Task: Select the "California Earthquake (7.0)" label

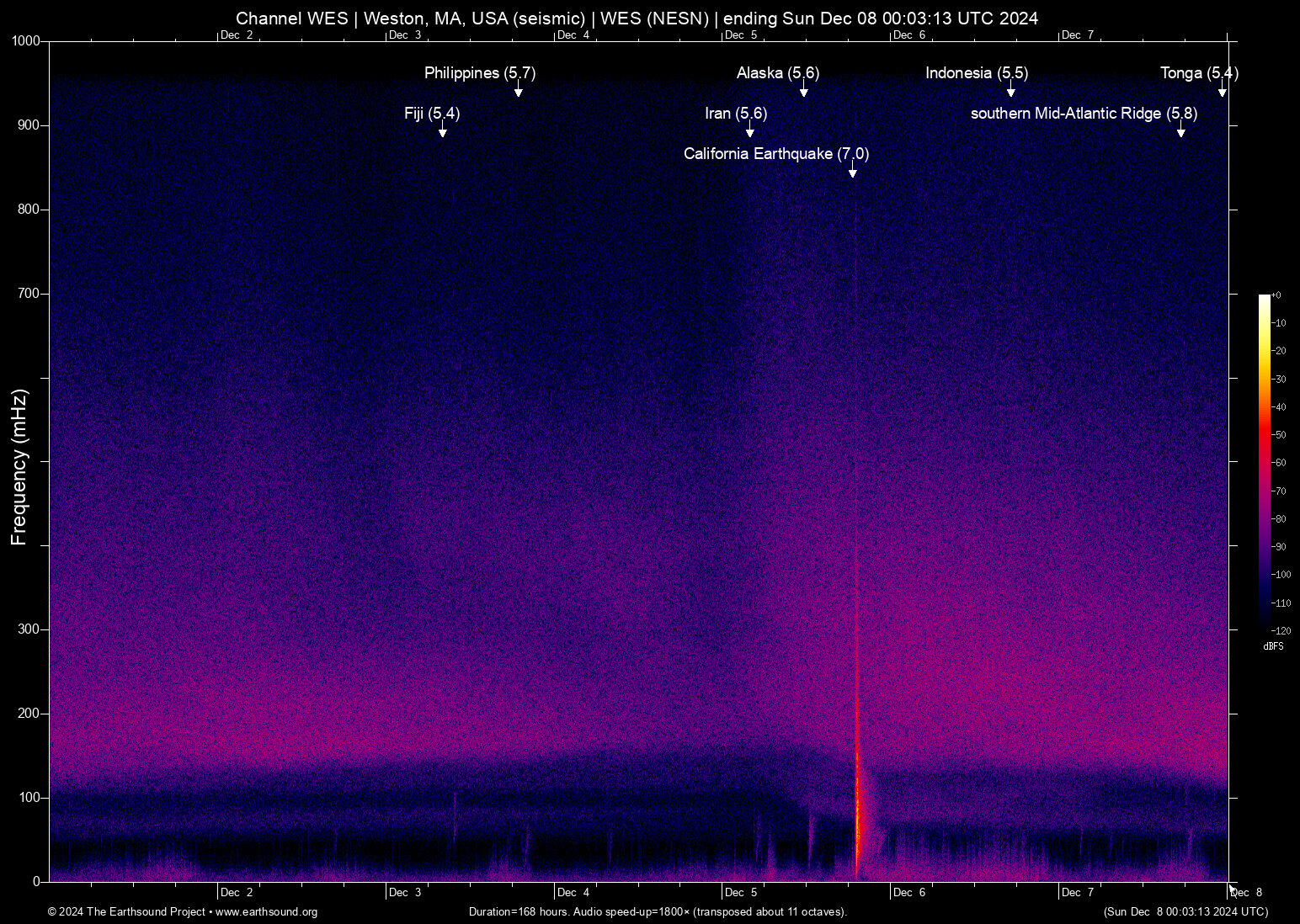Action: 776,154
